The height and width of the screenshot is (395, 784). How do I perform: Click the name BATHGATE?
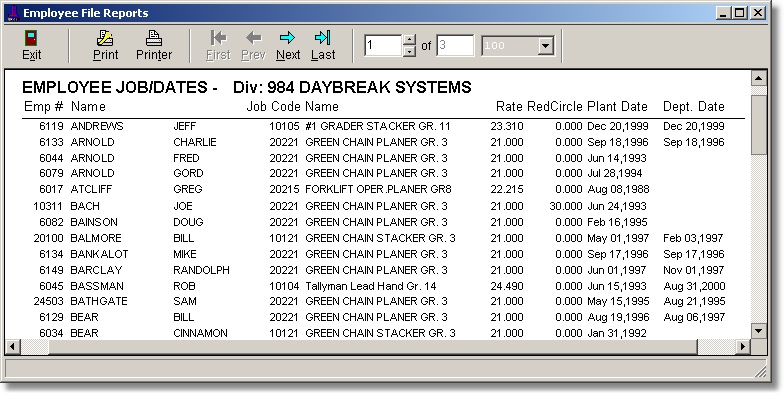tap(99, 301)
